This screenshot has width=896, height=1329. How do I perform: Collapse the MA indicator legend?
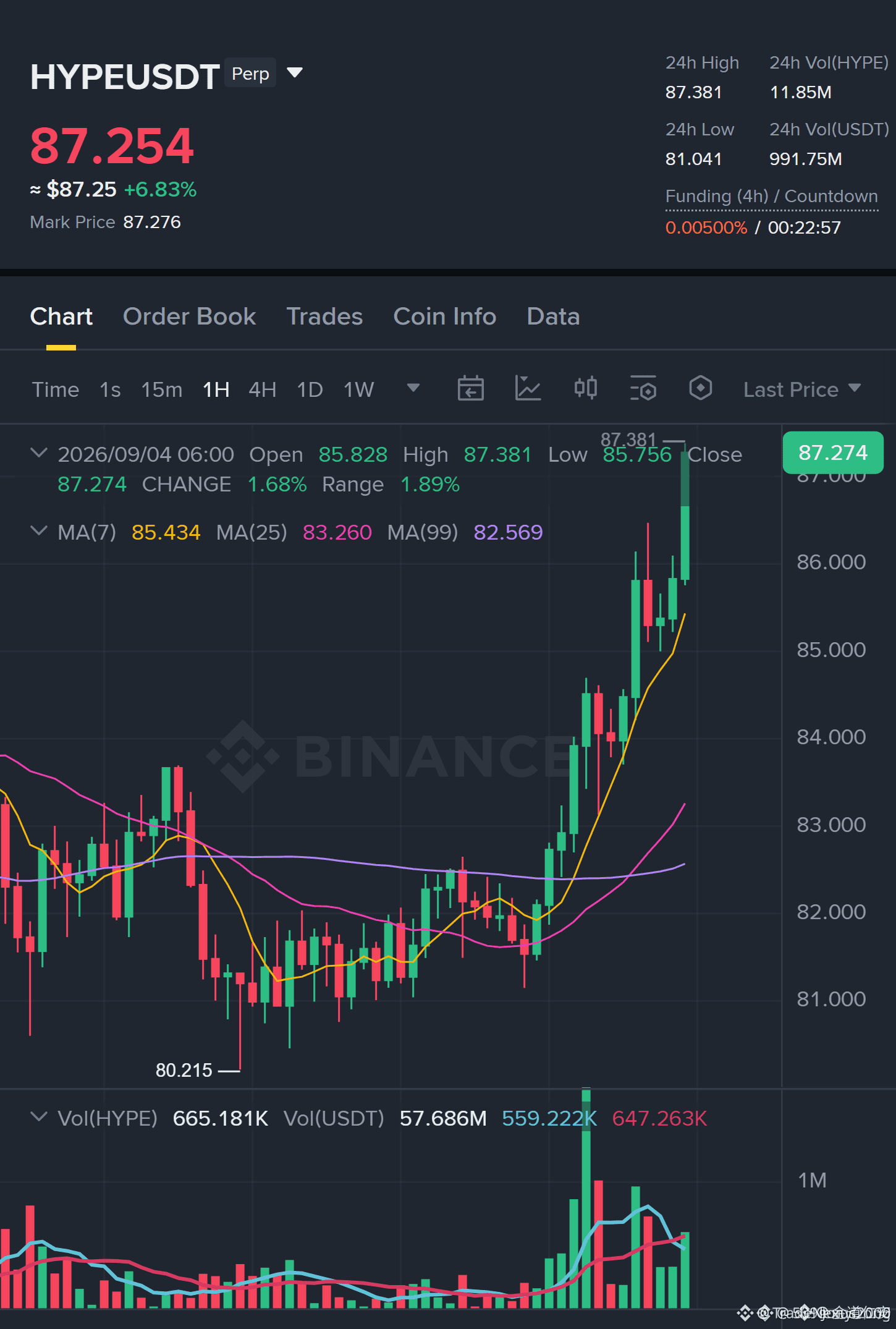(x=39, y=531)
